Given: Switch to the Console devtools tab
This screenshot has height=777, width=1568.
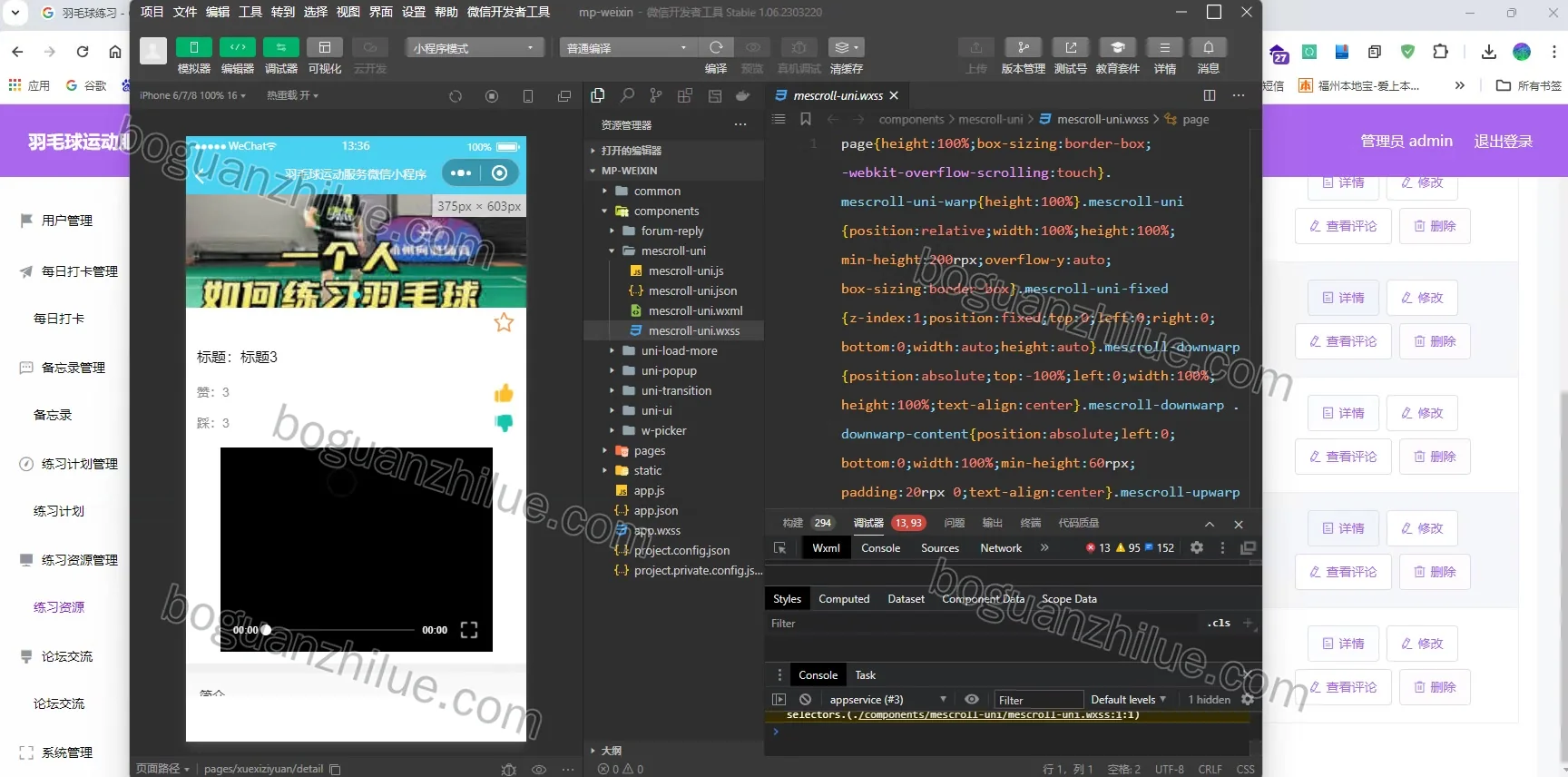Looking at the screenshot, I should click(x=880, y=548).
